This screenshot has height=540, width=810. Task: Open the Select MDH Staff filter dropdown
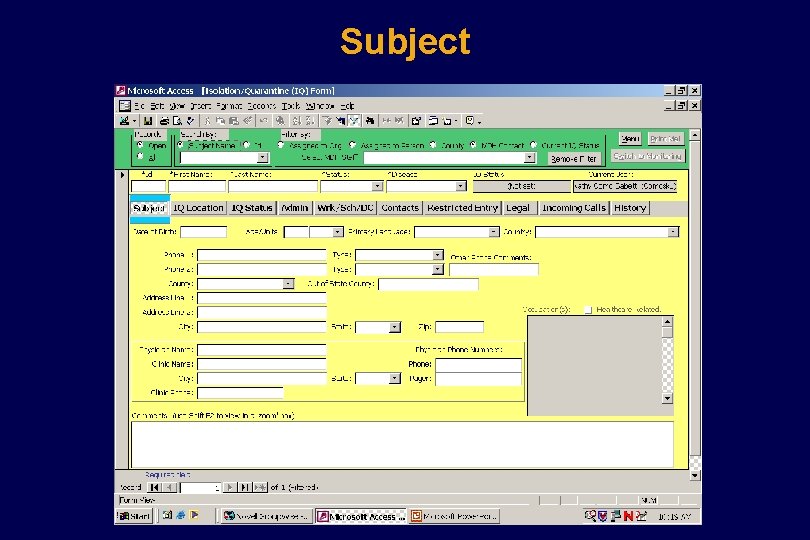point(529,158)
